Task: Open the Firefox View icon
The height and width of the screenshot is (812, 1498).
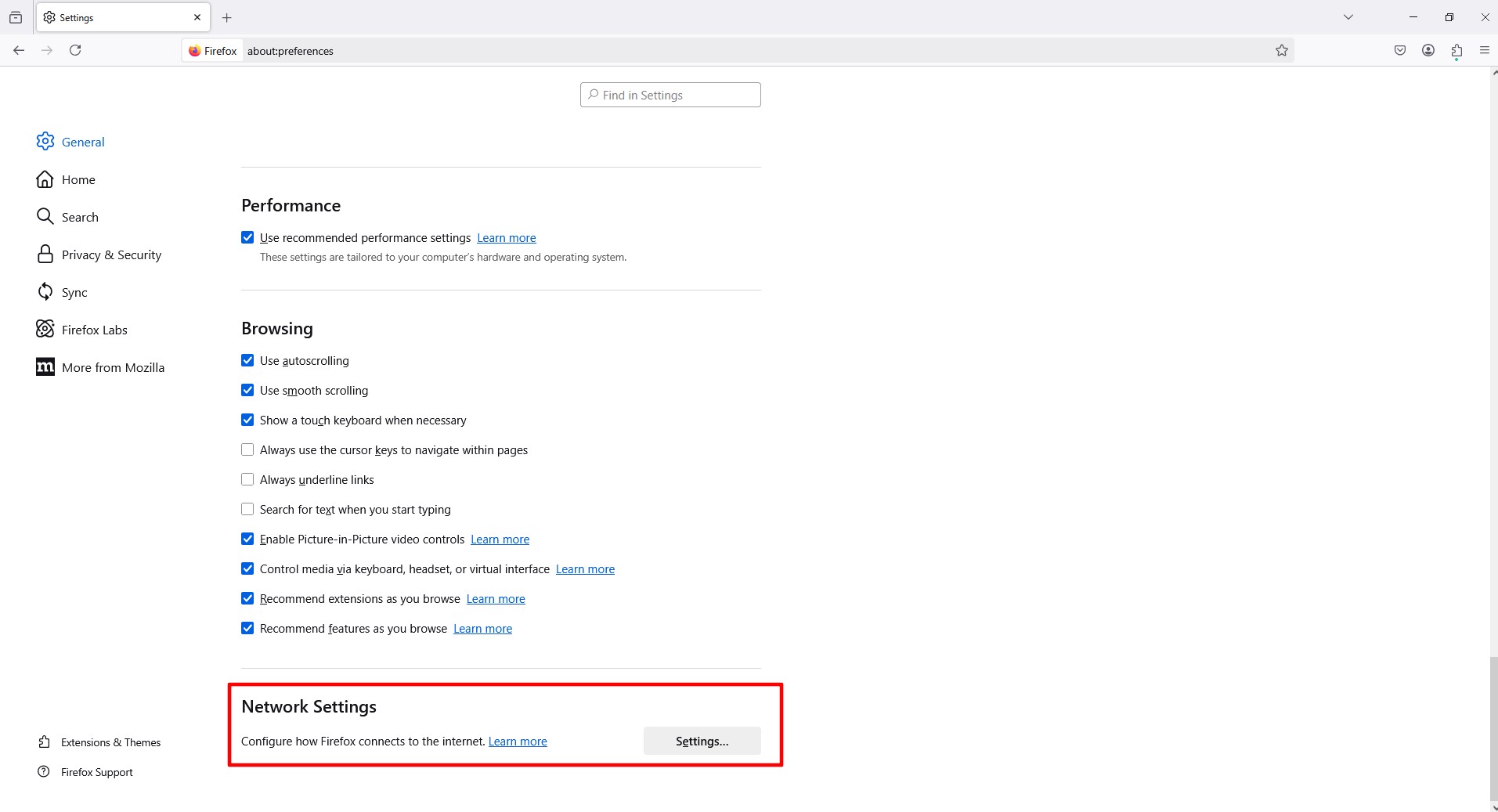Action: click(x=16, y=17)
